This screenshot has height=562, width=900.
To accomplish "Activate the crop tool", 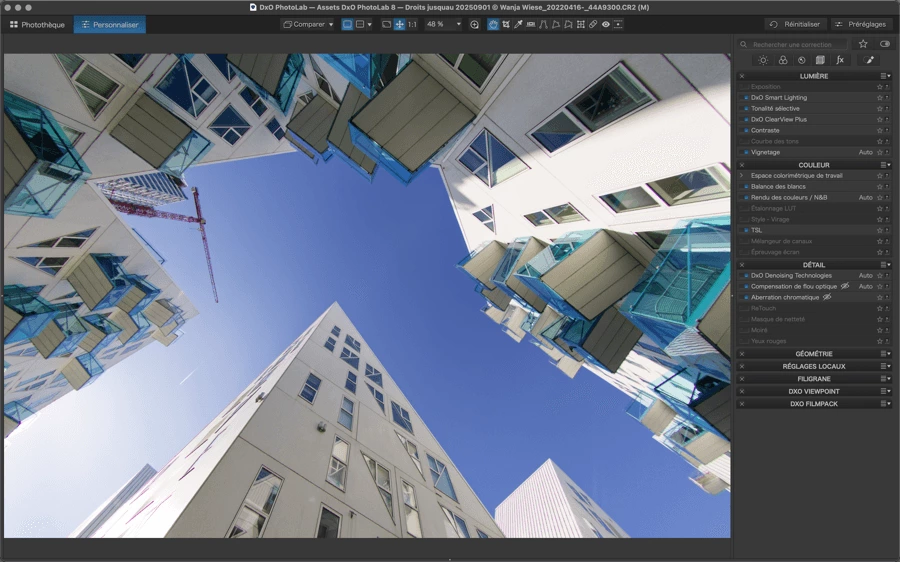I will tap(506, 25).
